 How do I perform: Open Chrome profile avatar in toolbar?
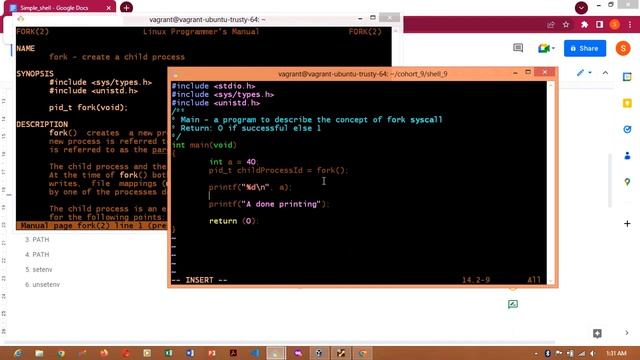[x=615, y=24]
